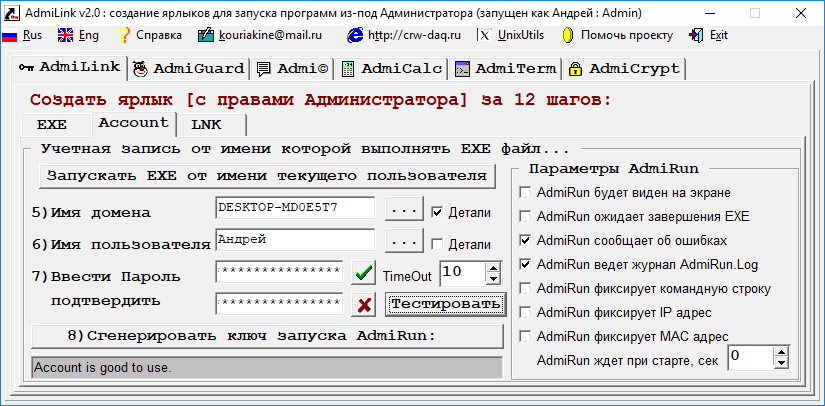Decrease TimeOut value with down arrow

coord(493,279)
